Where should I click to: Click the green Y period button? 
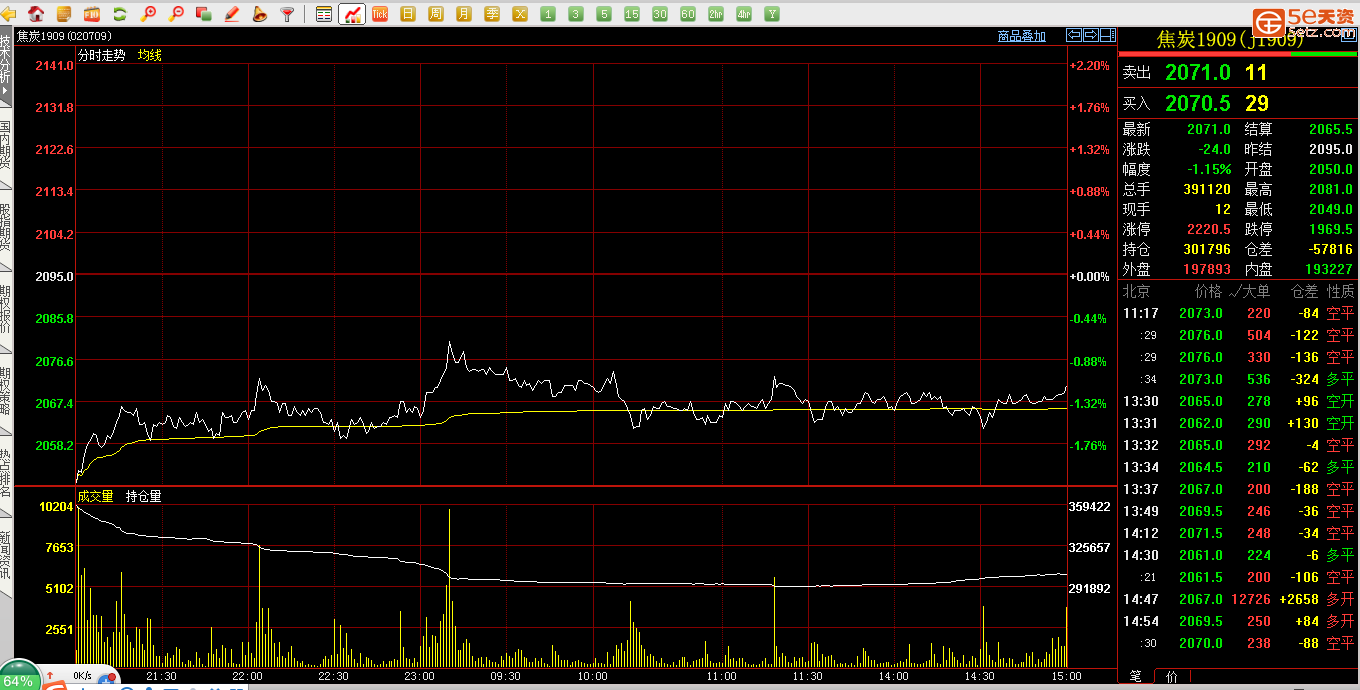(772, 14)
